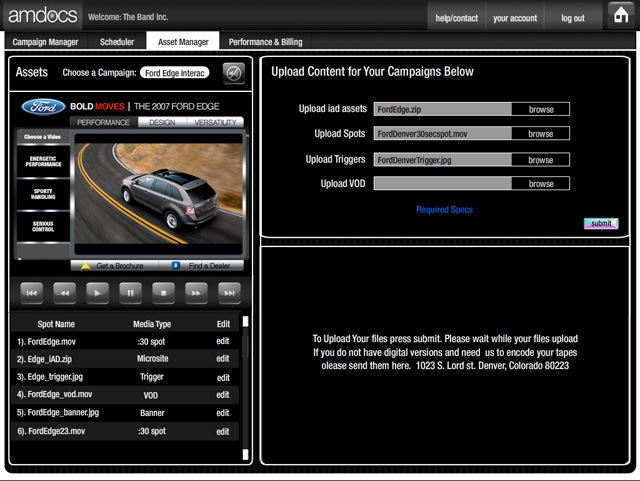Edit the Edge_iAD.zip microsite
Screen dimensions: 640x481
click(x=222, y=359)
